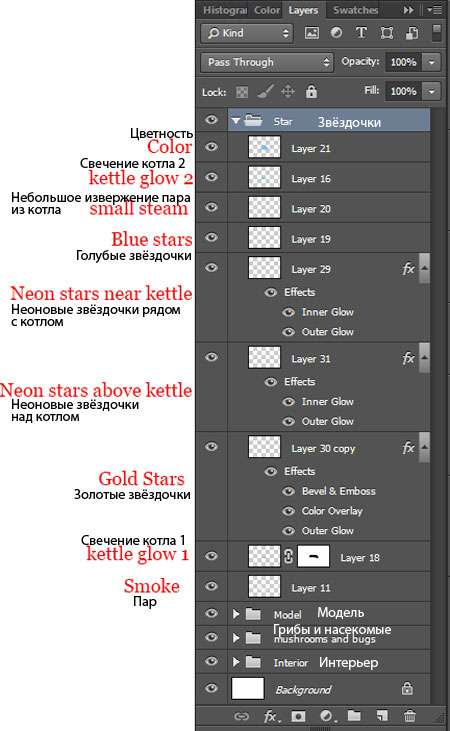The width and height of the screenshot is (450, 731).
Task: Click Outer Glow effect under Layer 31
Action: [x=327, y=421]
